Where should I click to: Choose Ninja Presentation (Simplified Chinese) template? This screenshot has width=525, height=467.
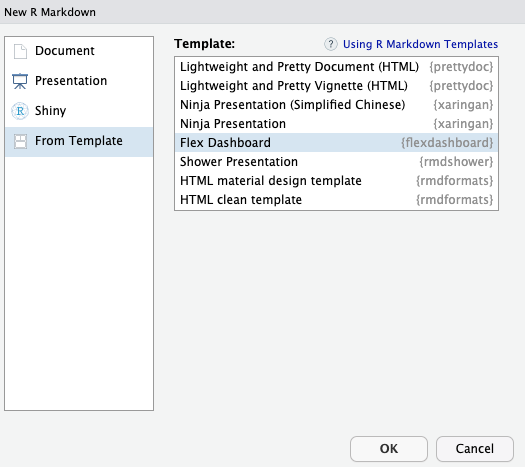click(x=336, y=105)
